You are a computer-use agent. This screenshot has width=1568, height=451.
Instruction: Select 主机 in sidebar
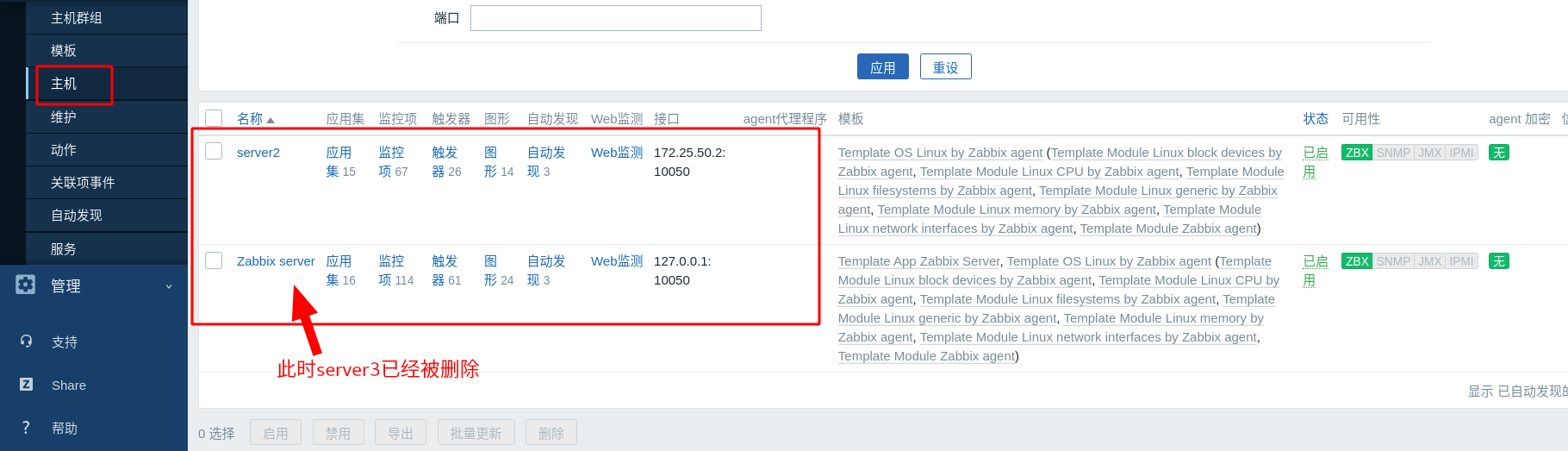(107, 84)
